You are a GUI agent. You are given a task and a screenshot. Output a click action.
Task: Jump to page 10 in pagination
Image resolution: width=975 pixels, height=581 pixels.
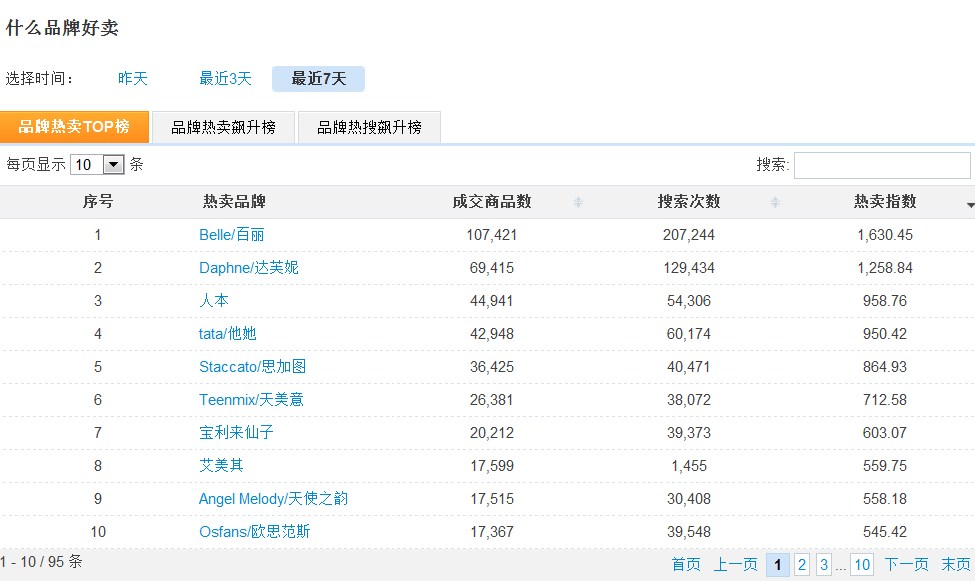click(861, 565)
